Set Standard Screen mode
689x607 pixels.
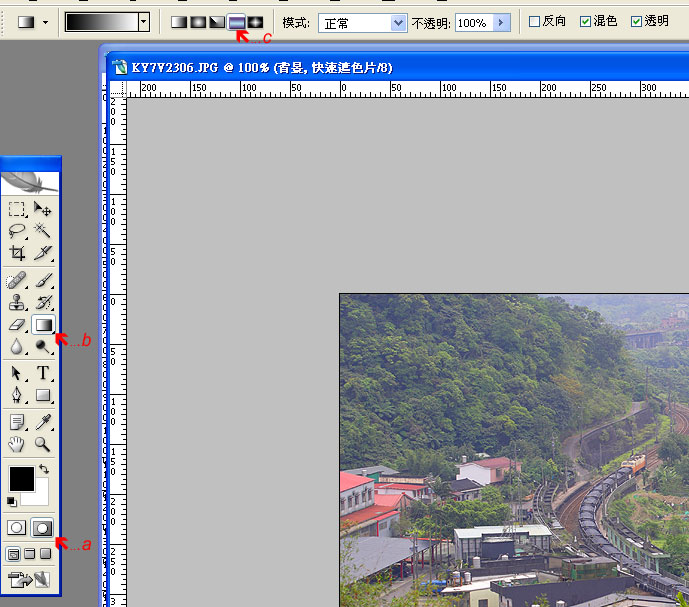coord(13,554)
